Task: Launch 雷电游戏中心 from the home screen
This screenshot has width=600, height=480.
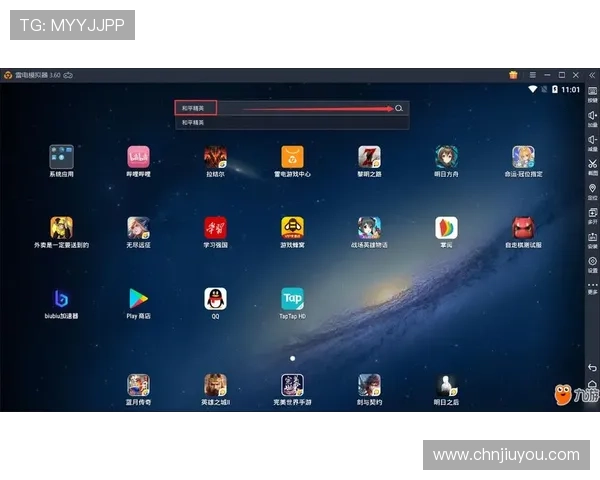Action: [292, 157]
